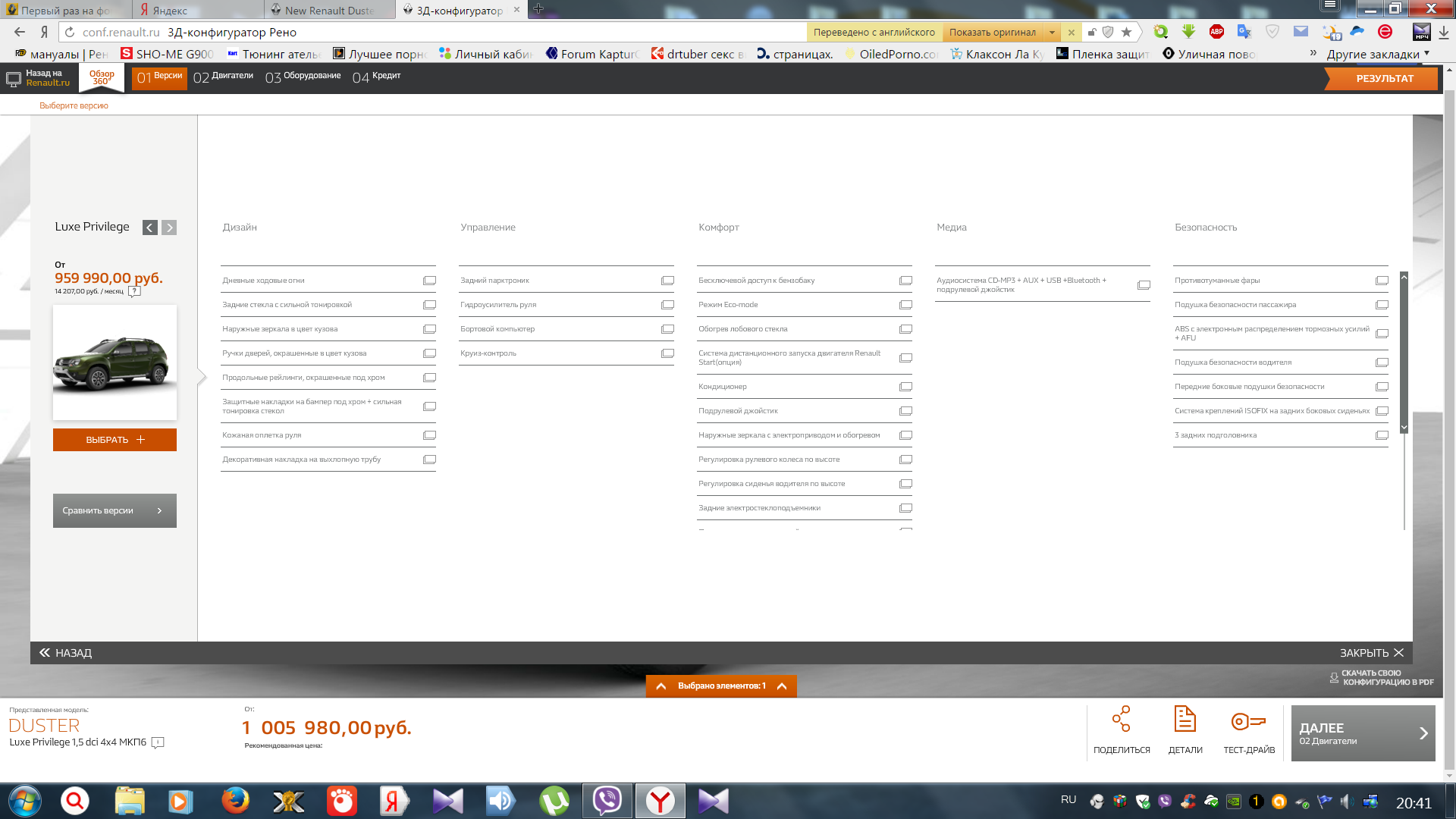Open Сравнить версии comparison
The width and height of the screenshot is (1456, 819).
click(115, 511)
